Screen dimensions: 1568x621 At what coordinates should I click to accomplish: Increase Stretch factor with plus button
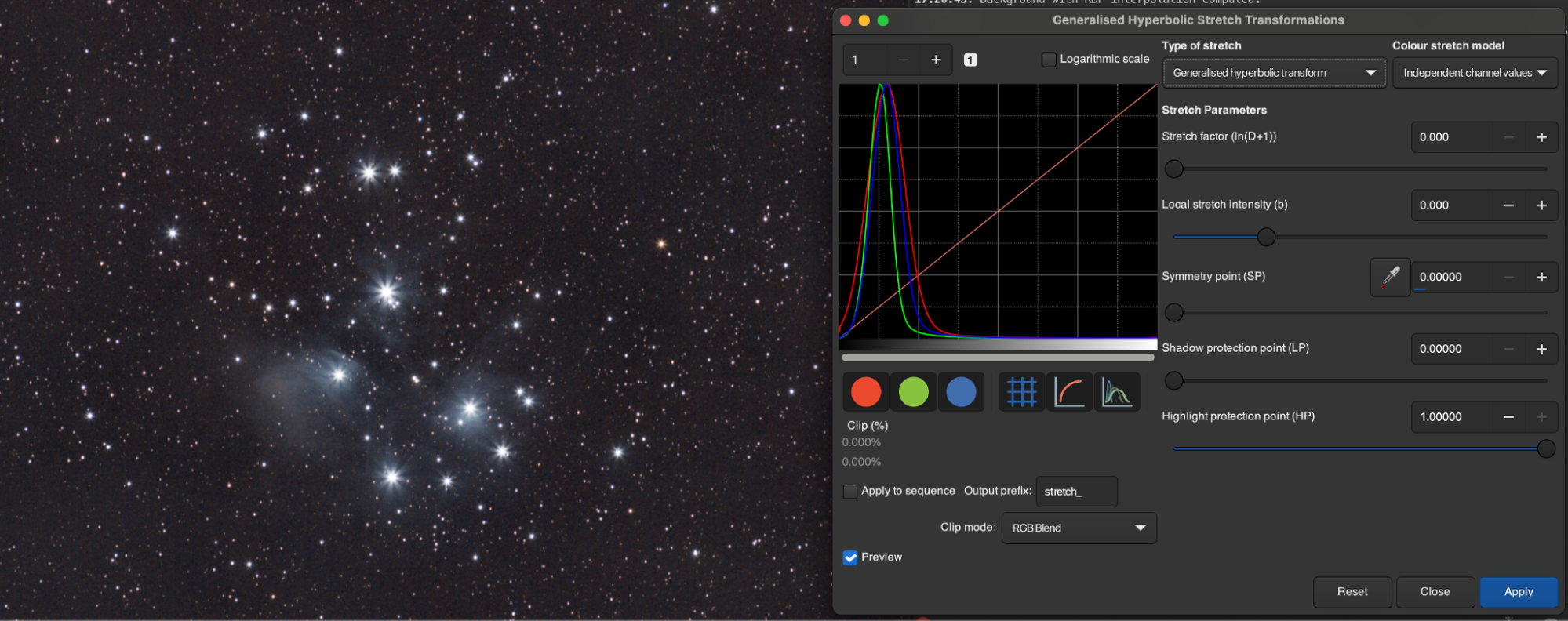(x=1541, y=137)
